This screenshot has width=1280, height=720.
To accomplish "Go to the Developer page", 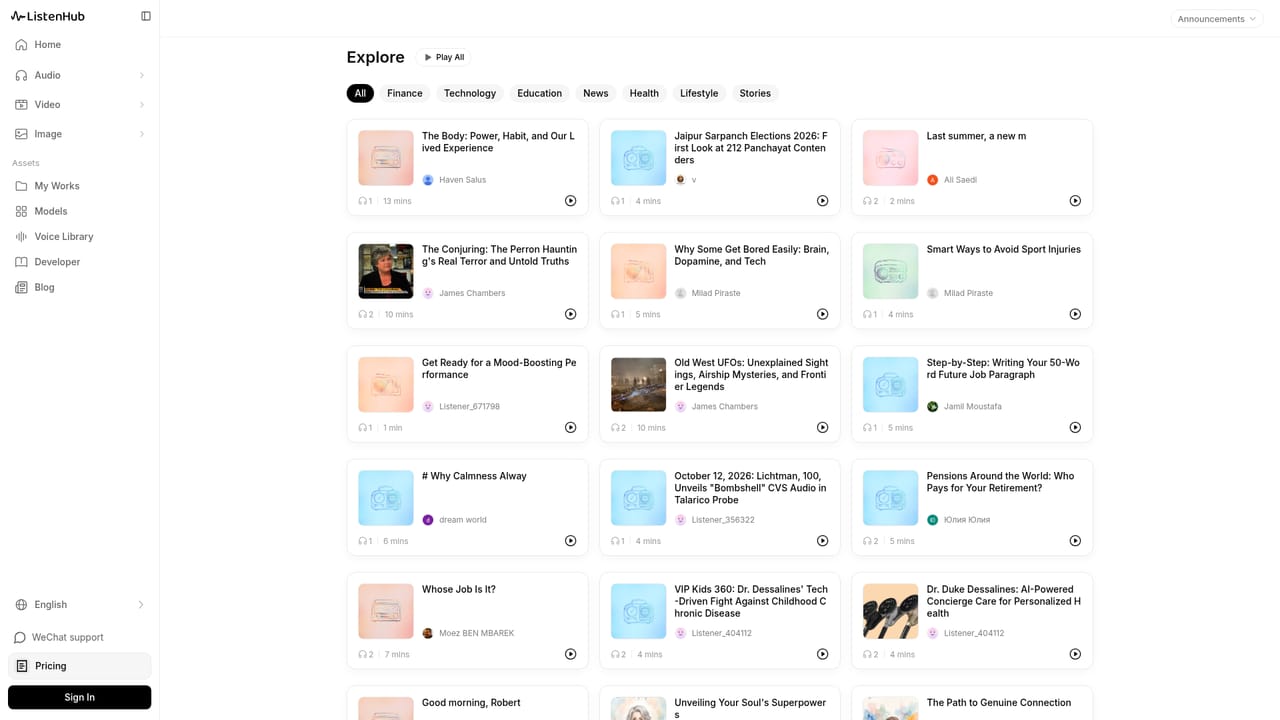I will coord(79,262).
